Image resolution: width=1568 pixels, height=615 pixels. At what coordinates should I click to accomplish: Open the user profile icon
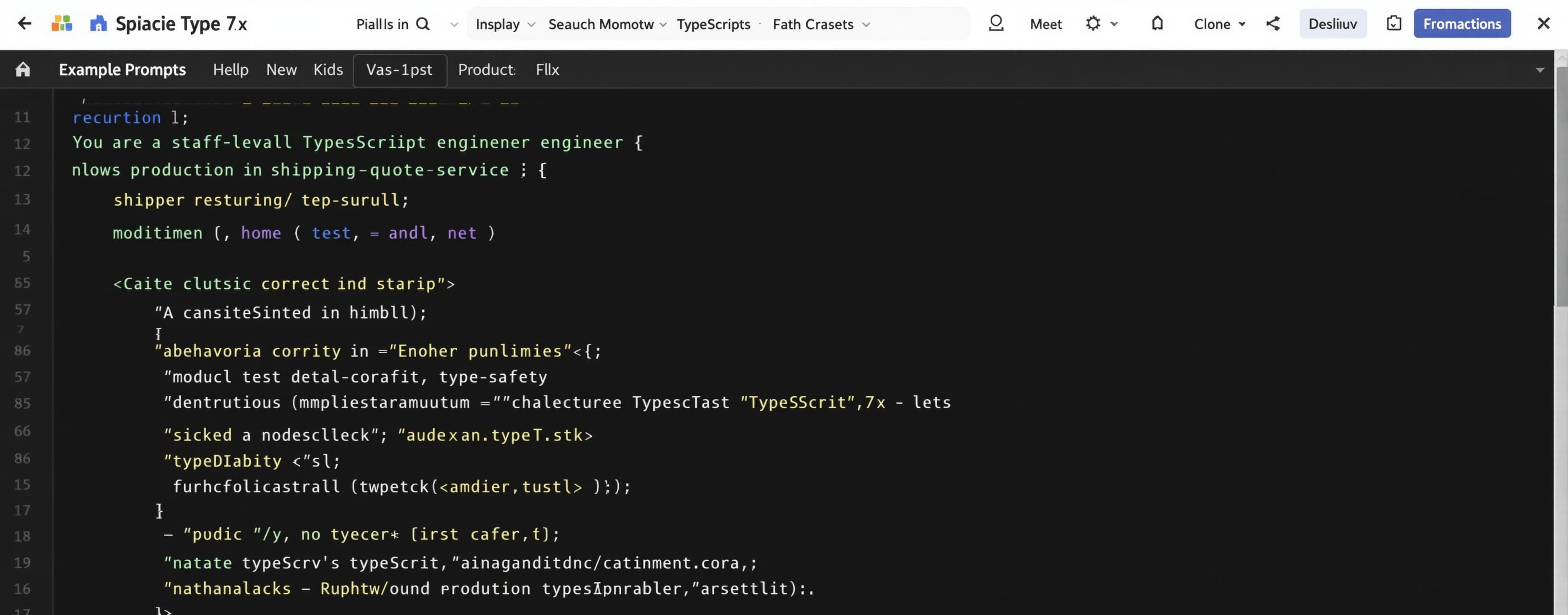tap(996, 24)
